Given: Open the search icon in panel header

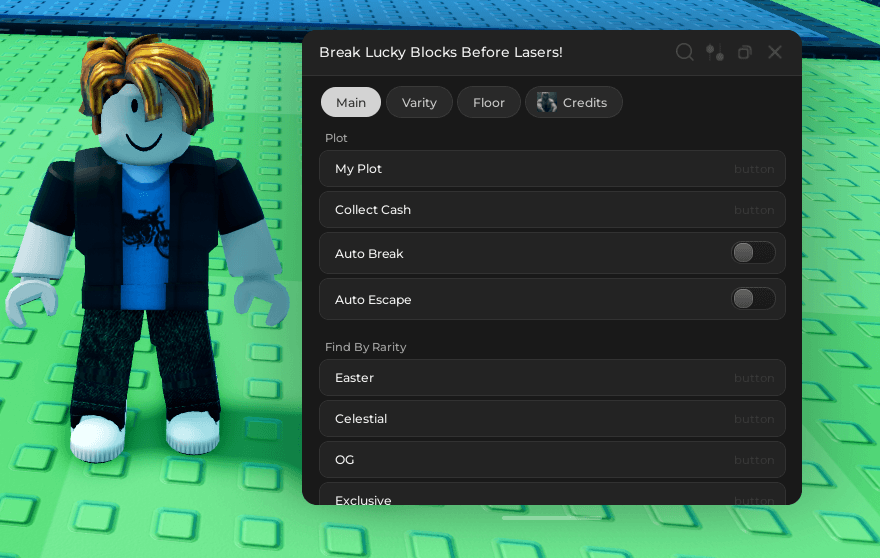Looking at the screenshot, I should (x=684, y=52).
